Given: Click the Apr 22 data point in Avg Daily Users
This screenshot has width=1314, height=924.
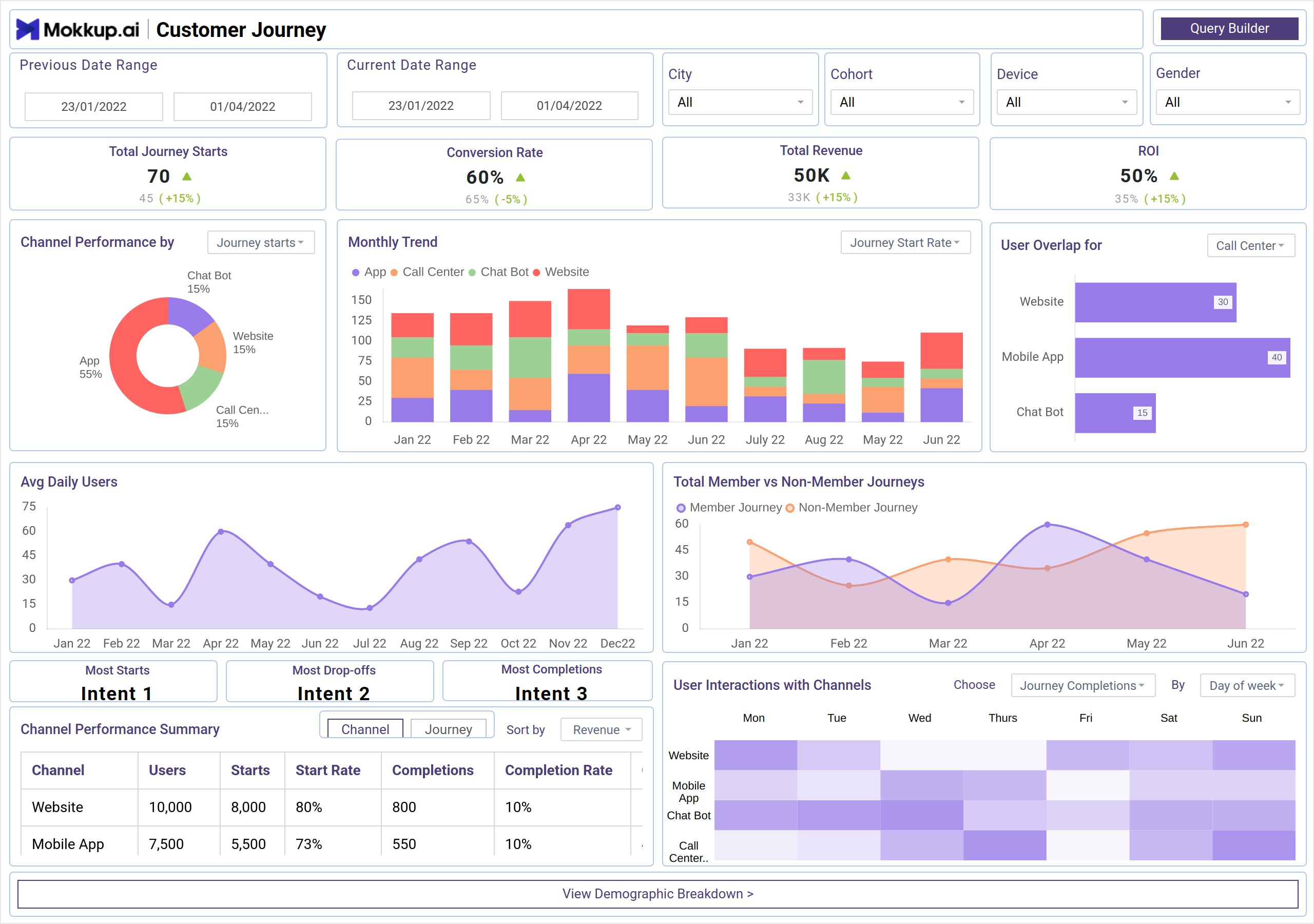Looking at the screenshot, I should click(x=221, y=532).
